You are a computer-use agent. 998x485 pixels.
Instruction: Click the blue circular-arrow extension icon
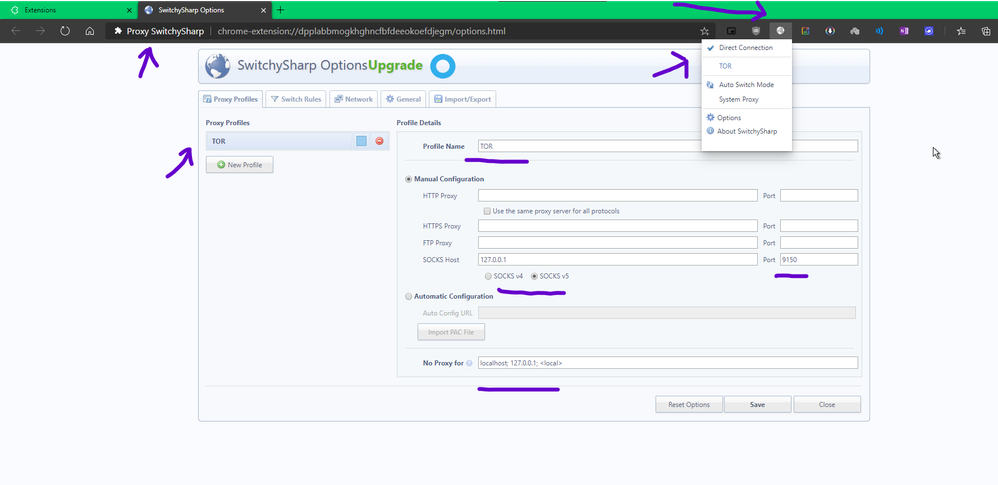pyautogui.click(x=929, y=31)
